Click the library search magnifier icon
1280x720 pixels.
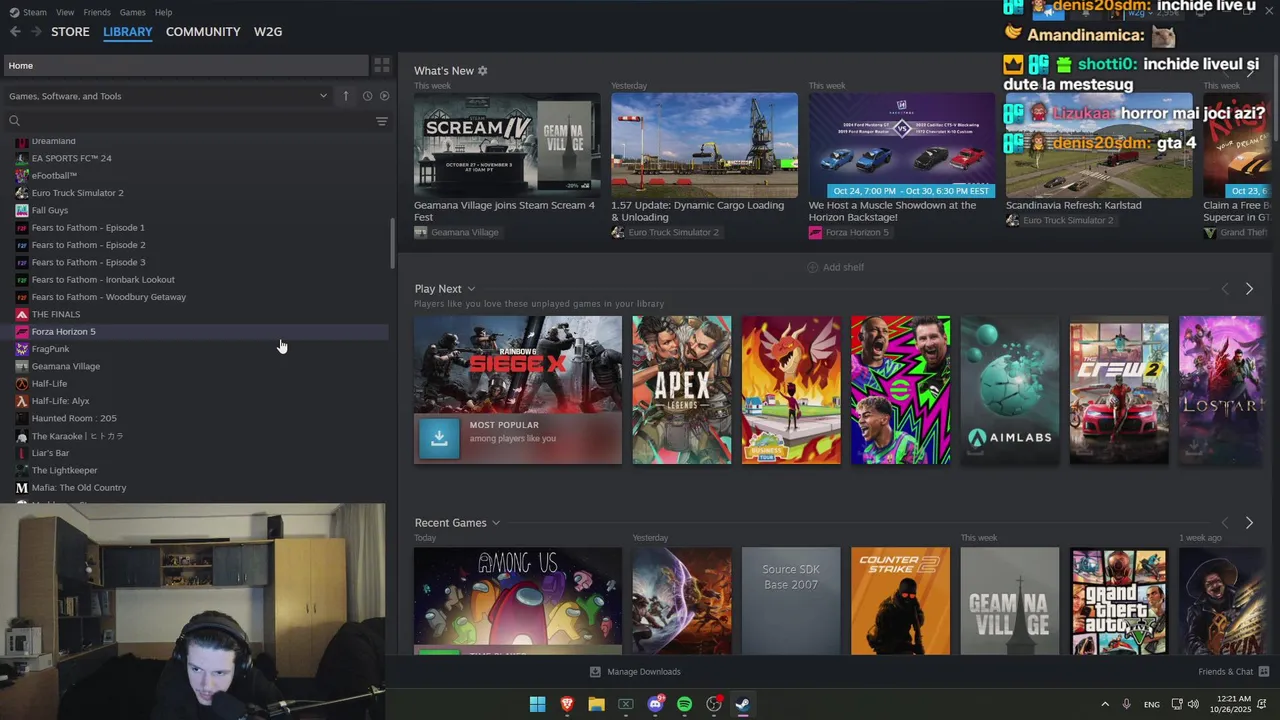point(14,121)
